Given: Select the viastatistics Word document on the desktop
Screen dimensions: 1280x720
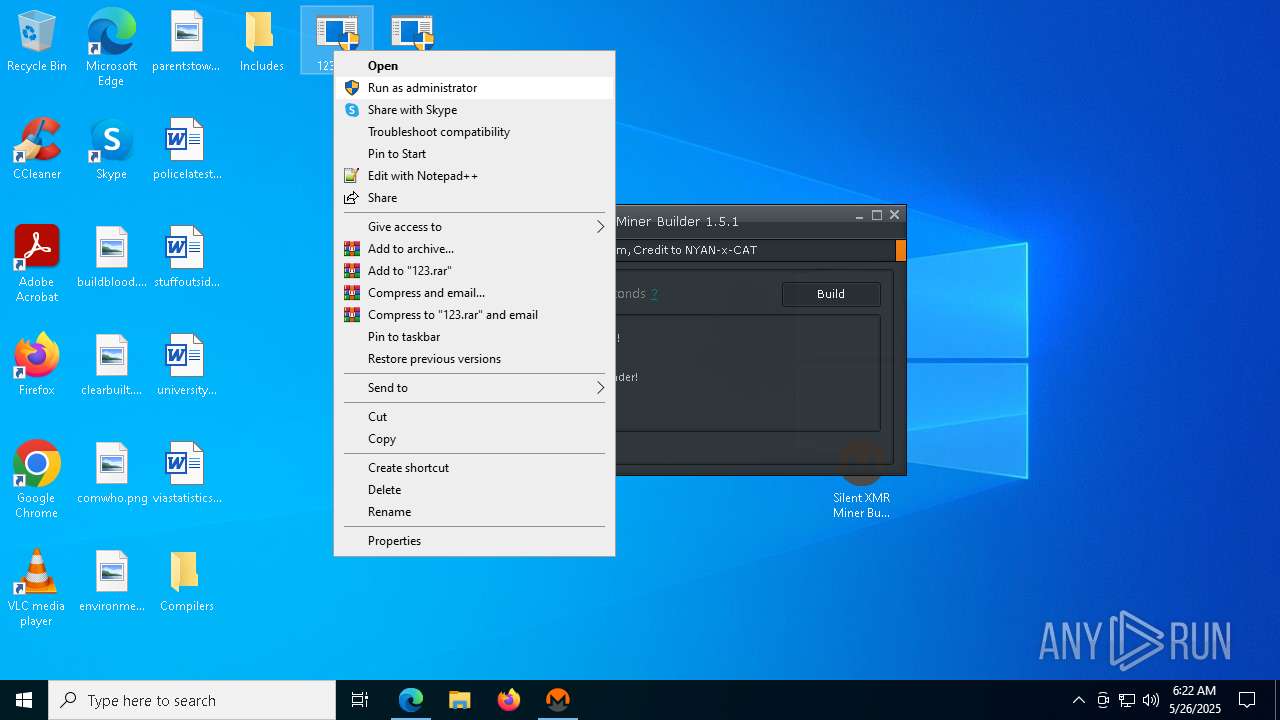Looking at the screenshot, I should coord(186,474).
